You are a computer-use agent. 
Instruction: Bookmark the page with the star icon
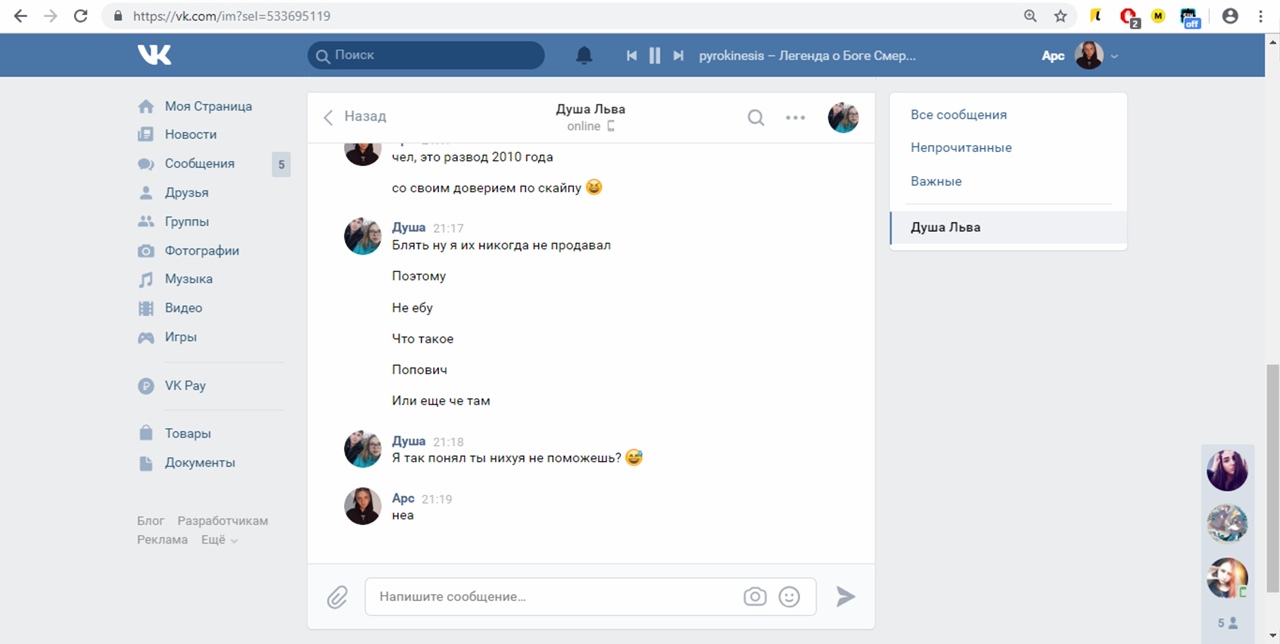[x=1060, y=16]
